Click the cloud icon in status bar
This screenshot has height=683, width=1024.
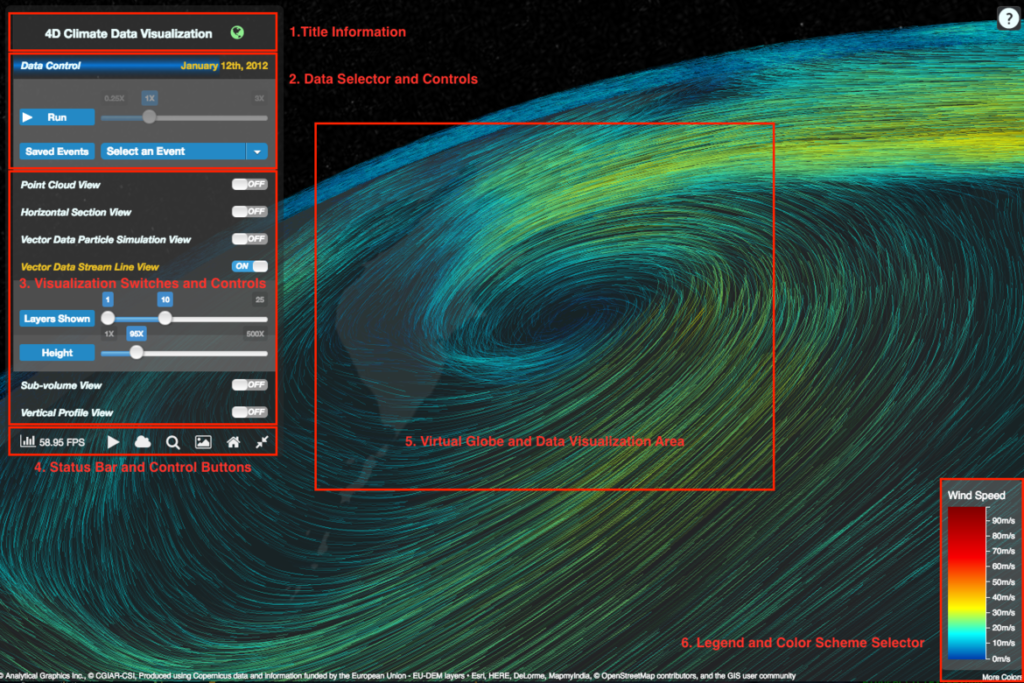pyautogui.click(x=142, y=441)
